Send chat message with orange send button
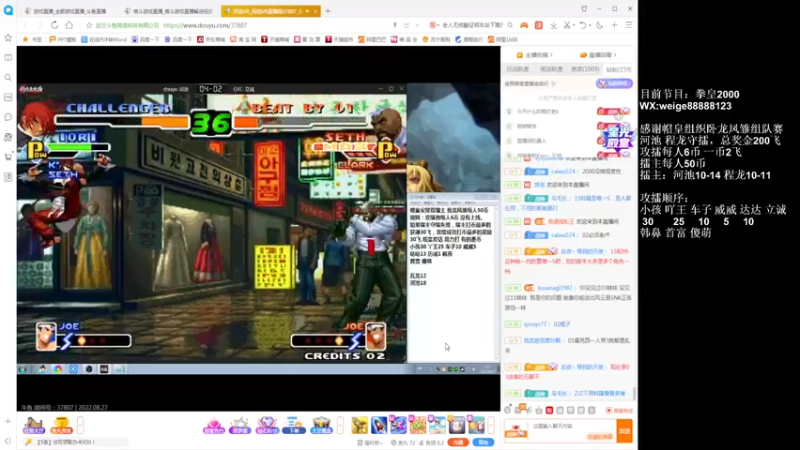 [x=624, y=431]
